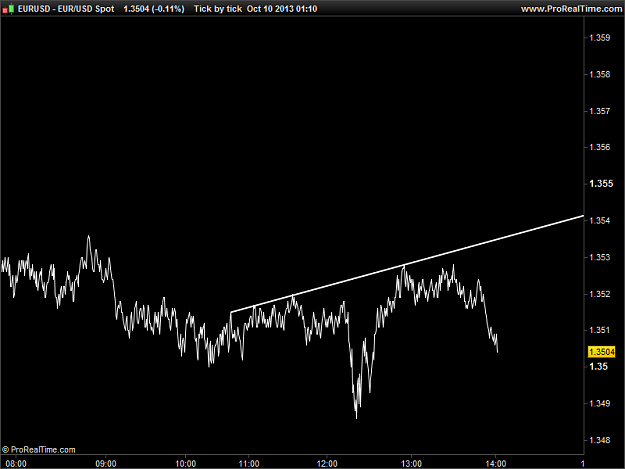625x469 pixels.
Task: Click the 13:00 time axis label
Action: pyautogui.click(x=411, y=464)
